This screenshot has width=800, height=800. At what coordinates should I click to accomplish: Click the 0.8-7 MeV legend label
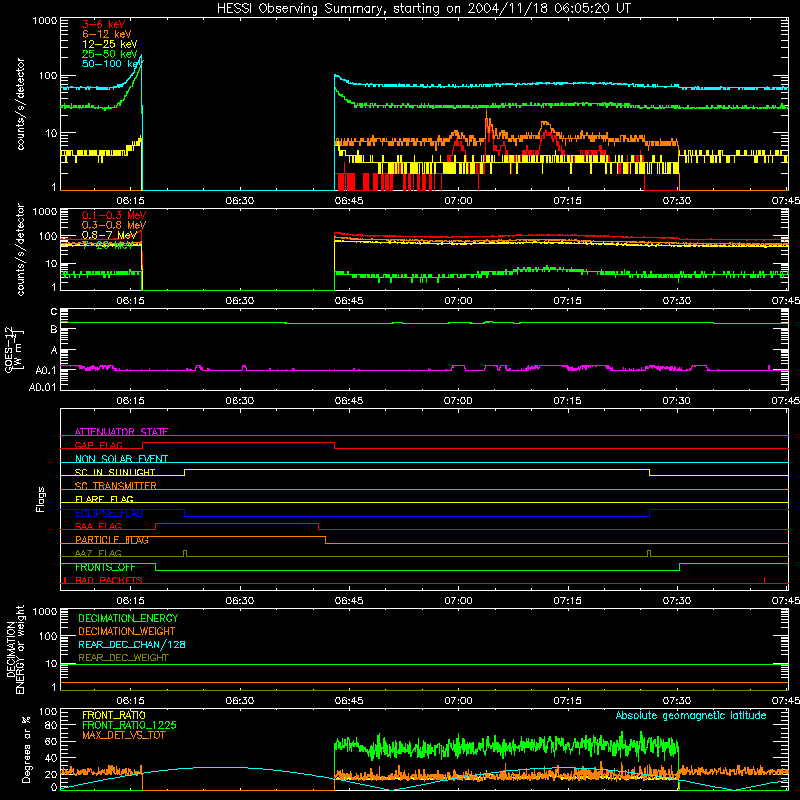click(x=110, y=235)
